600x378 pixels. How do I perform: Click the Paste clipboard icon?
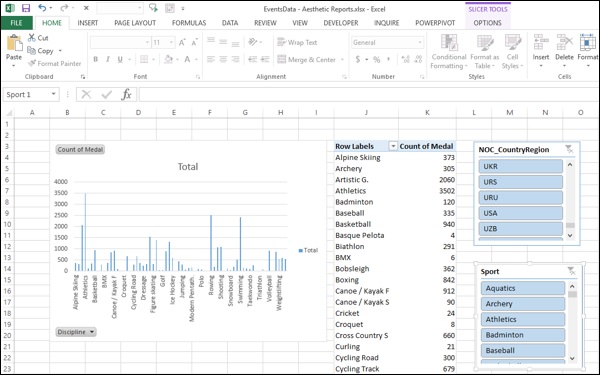click(14, 42)
